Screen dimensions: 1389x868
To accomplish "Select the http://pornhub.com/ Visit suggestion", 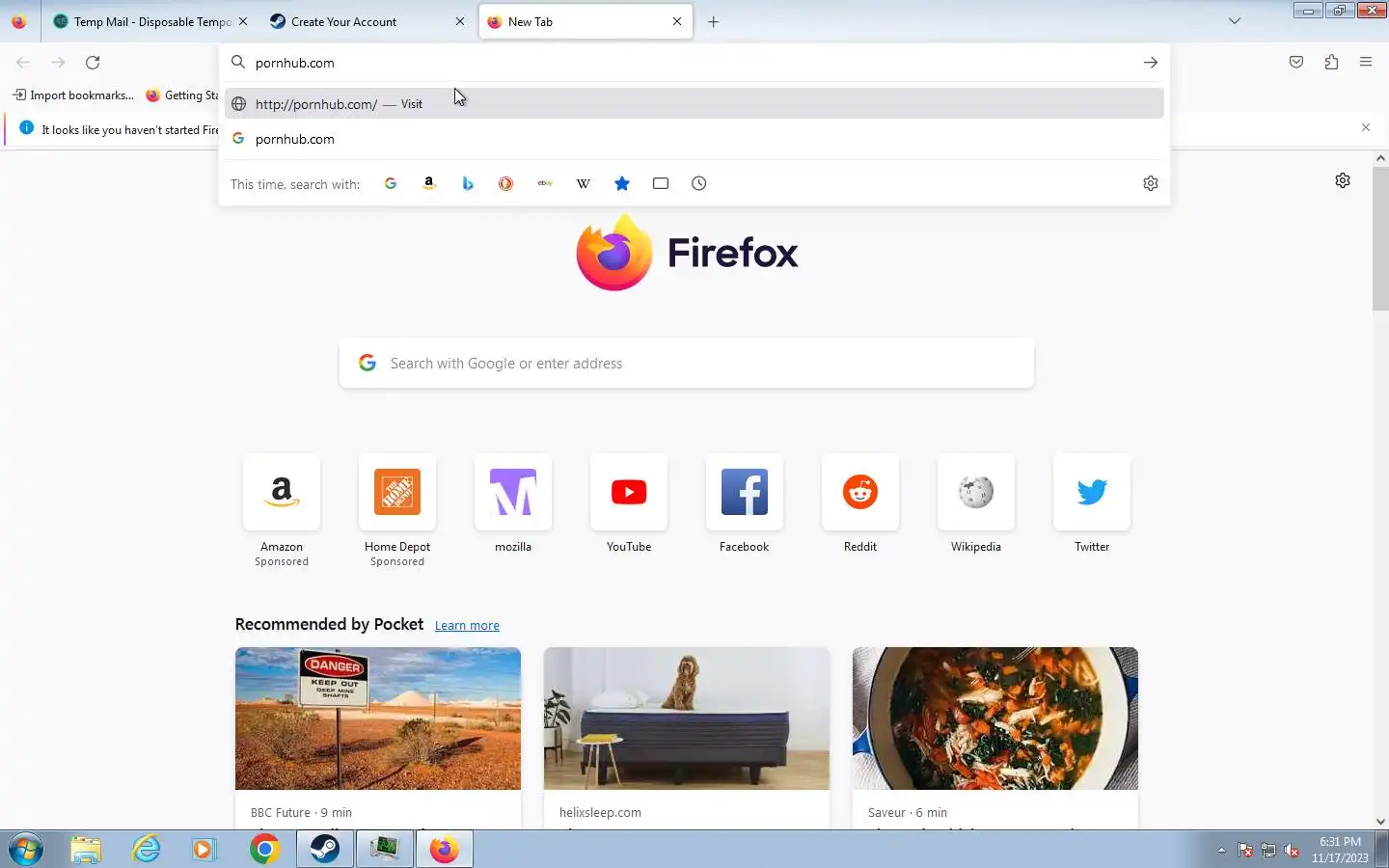I will tap(694, 103).
